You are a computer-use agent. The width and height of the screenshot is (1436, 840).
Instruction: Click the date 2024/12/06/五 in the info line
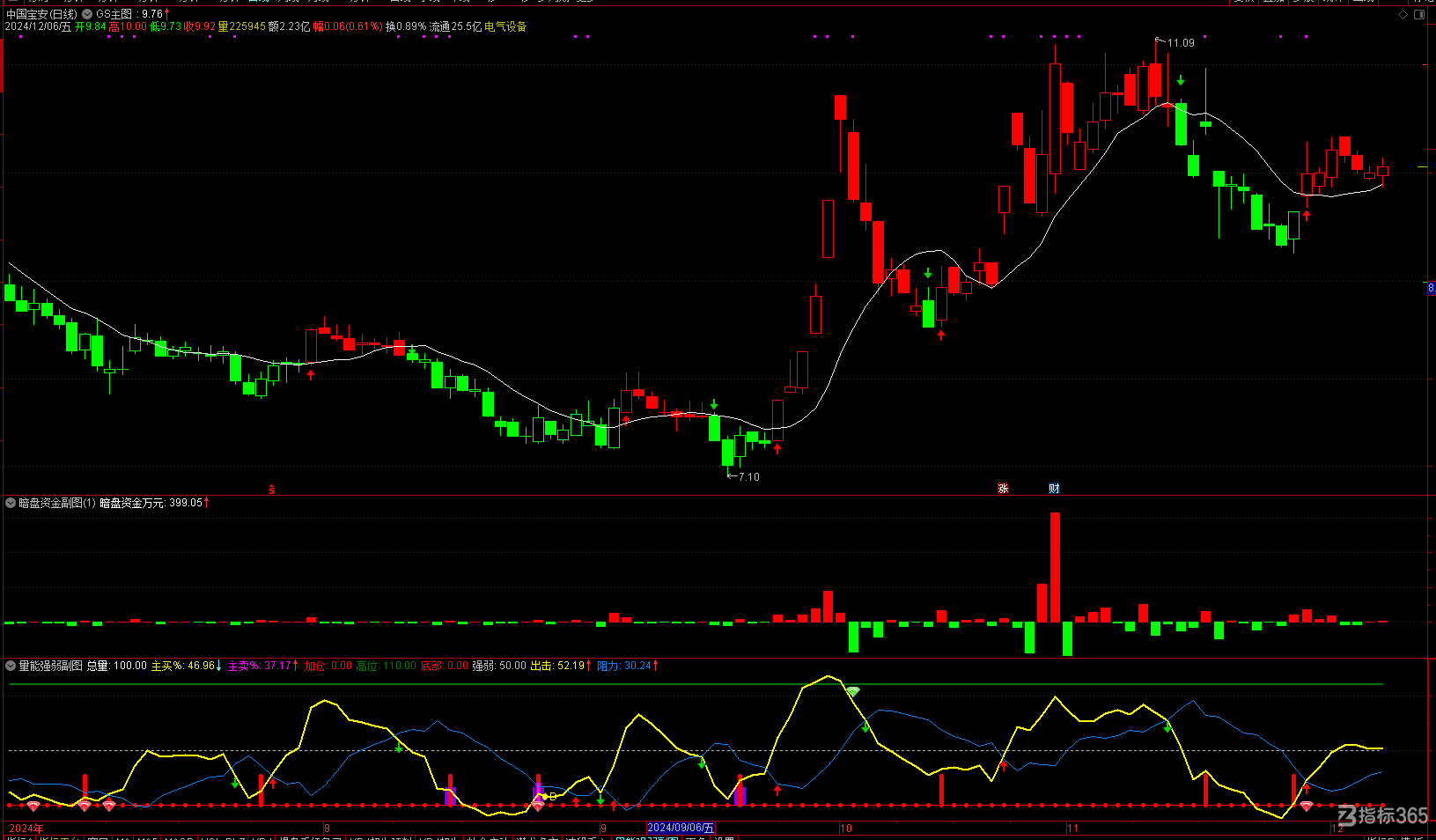pyautogui.click(x=38, y=26)
